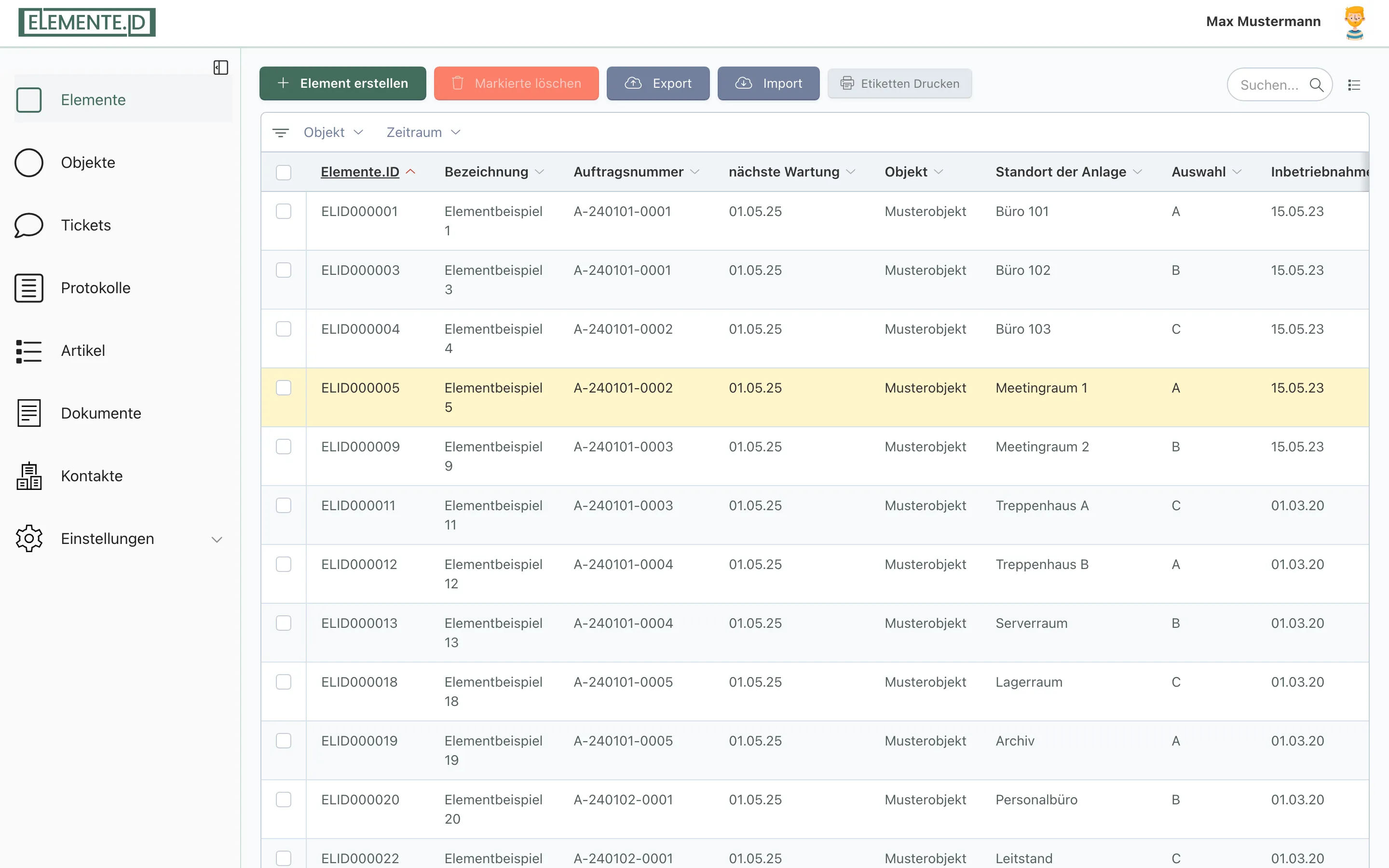Click the cloud upload icon on Export

(x=633, y=83)
